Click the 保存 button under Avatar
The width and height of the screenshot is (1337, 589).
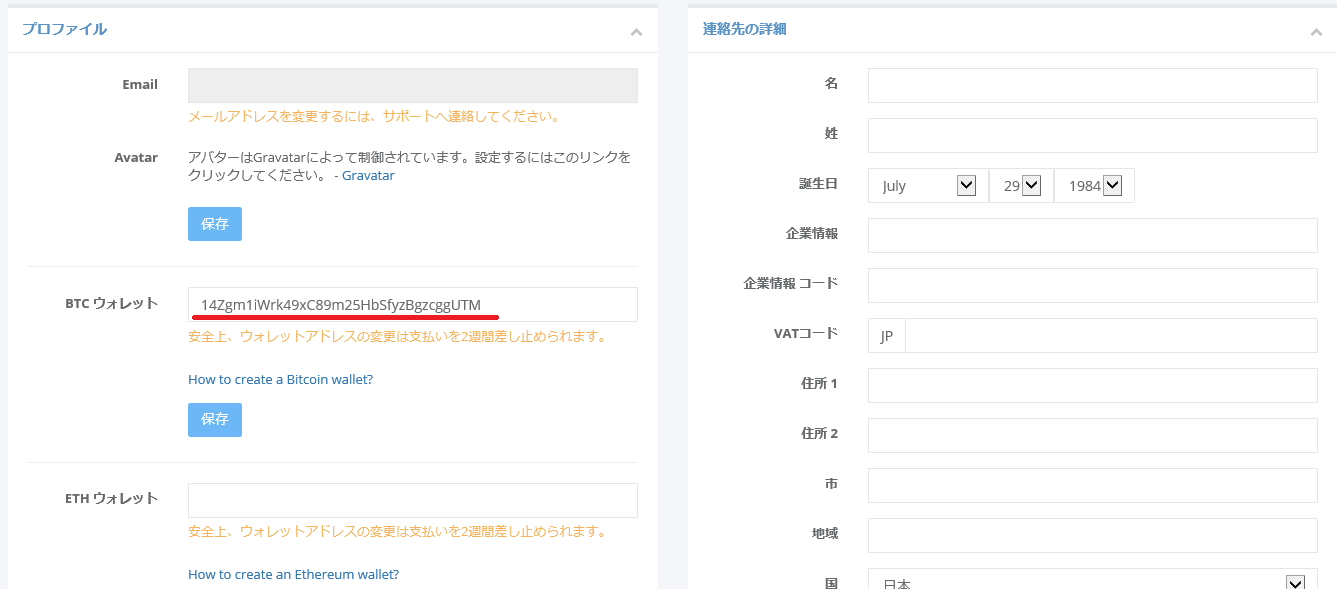coord(215,224)
